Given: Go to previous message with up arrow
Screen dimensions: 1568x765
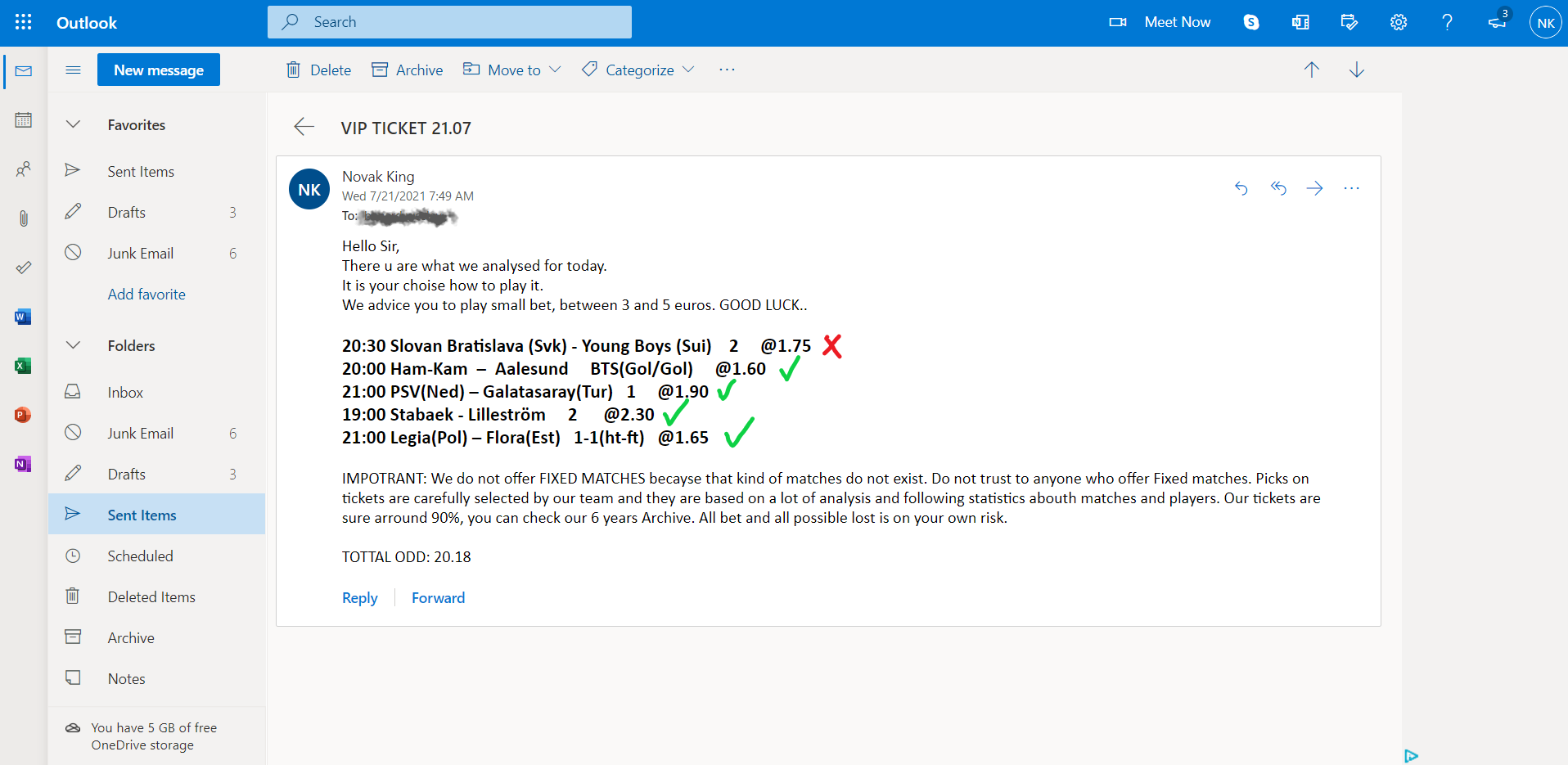Looking at the screenshot, I should [1312, 70].
